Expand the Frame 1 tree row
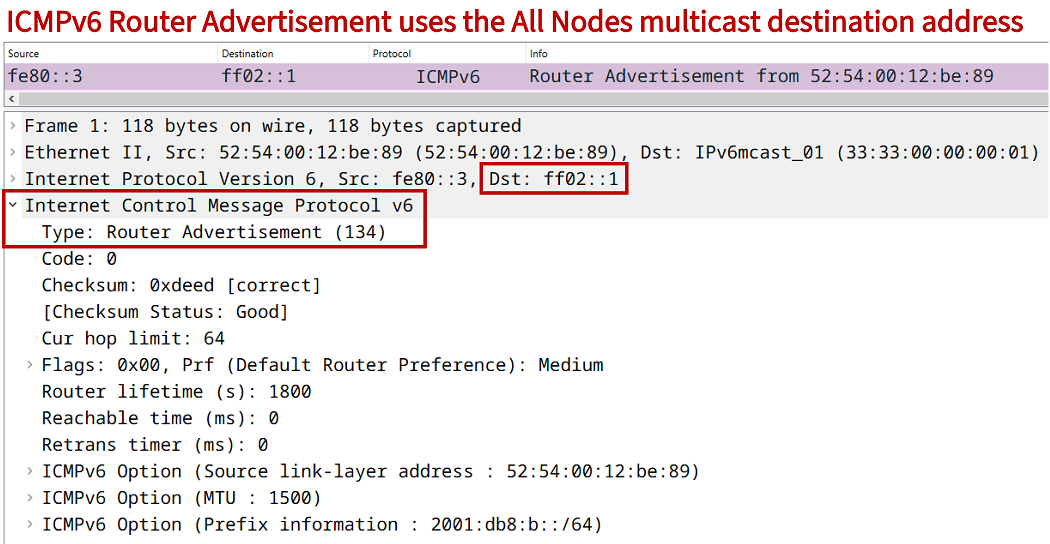This screenshot has width=1050, height=544. [x=12, y=126]
